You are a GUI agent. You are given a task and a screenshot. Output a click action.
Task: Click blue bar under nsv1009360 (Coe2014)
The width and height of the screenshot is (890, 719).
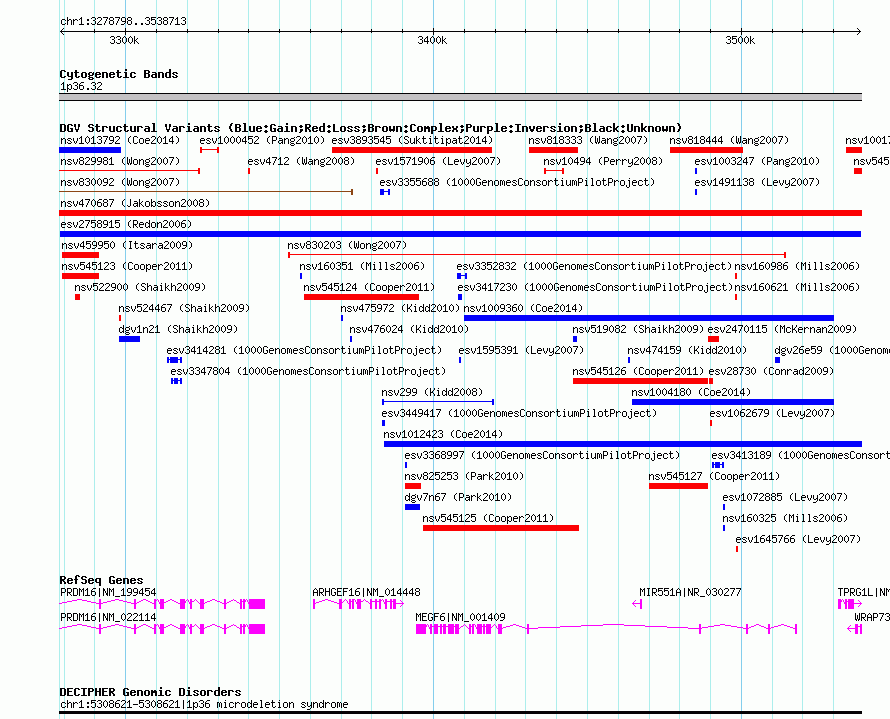click(649, 318)
